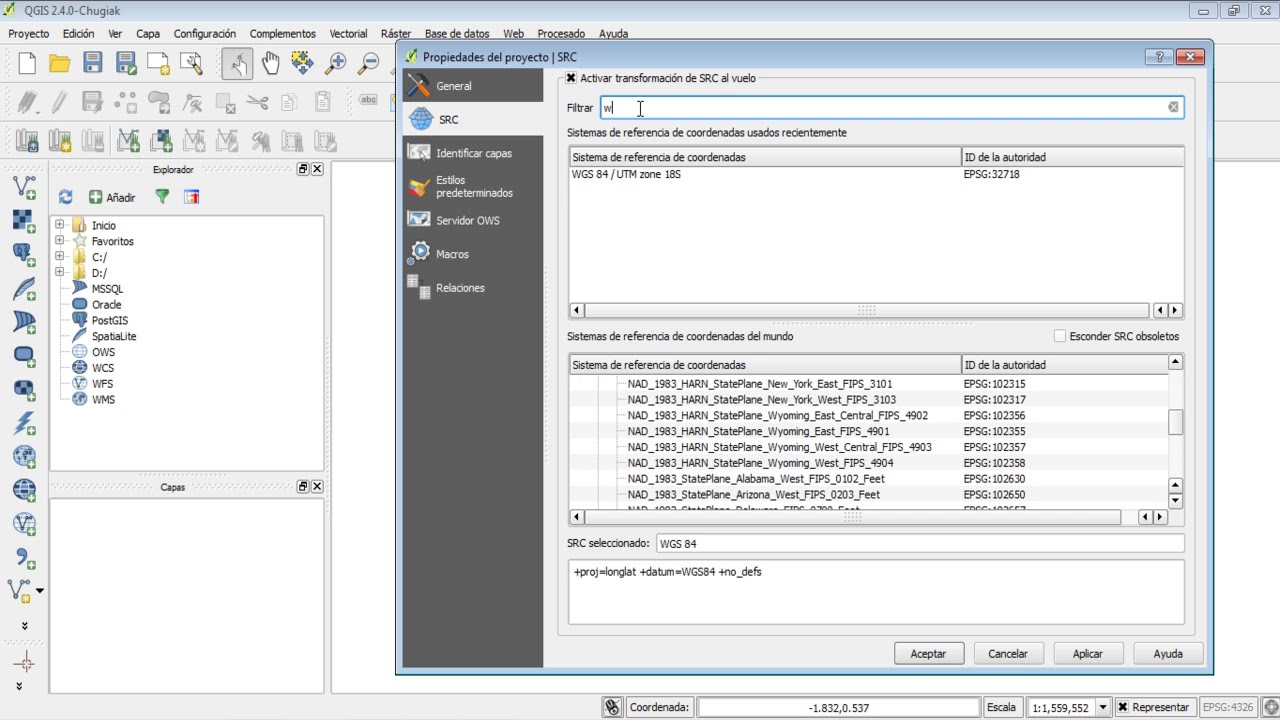Expand the Inicio tree node
The image size is (1280, 720).
click(x=60, y=225)
